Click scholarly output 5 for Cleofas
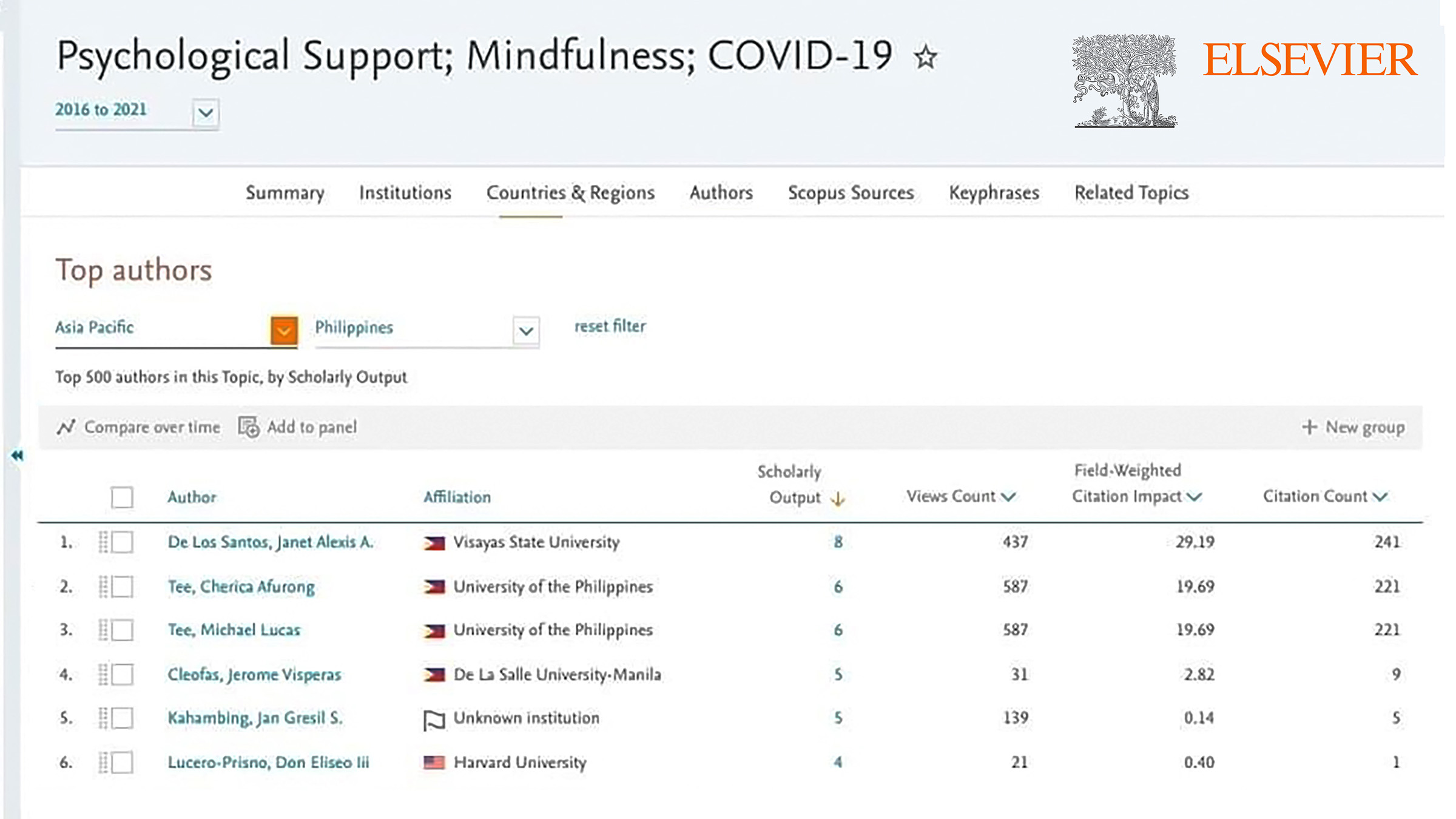1456x819 pixels. pos(838,674)
